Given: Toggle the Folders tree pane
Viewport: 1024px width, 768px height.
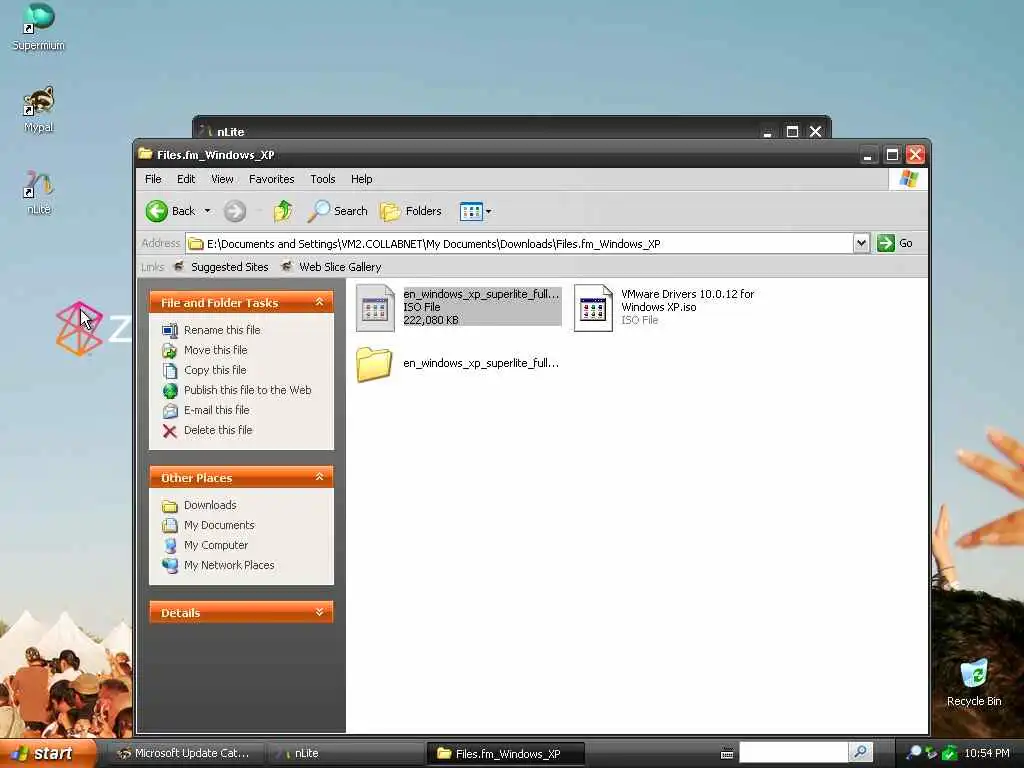Looking at the screenshot, I should point(411,211).
